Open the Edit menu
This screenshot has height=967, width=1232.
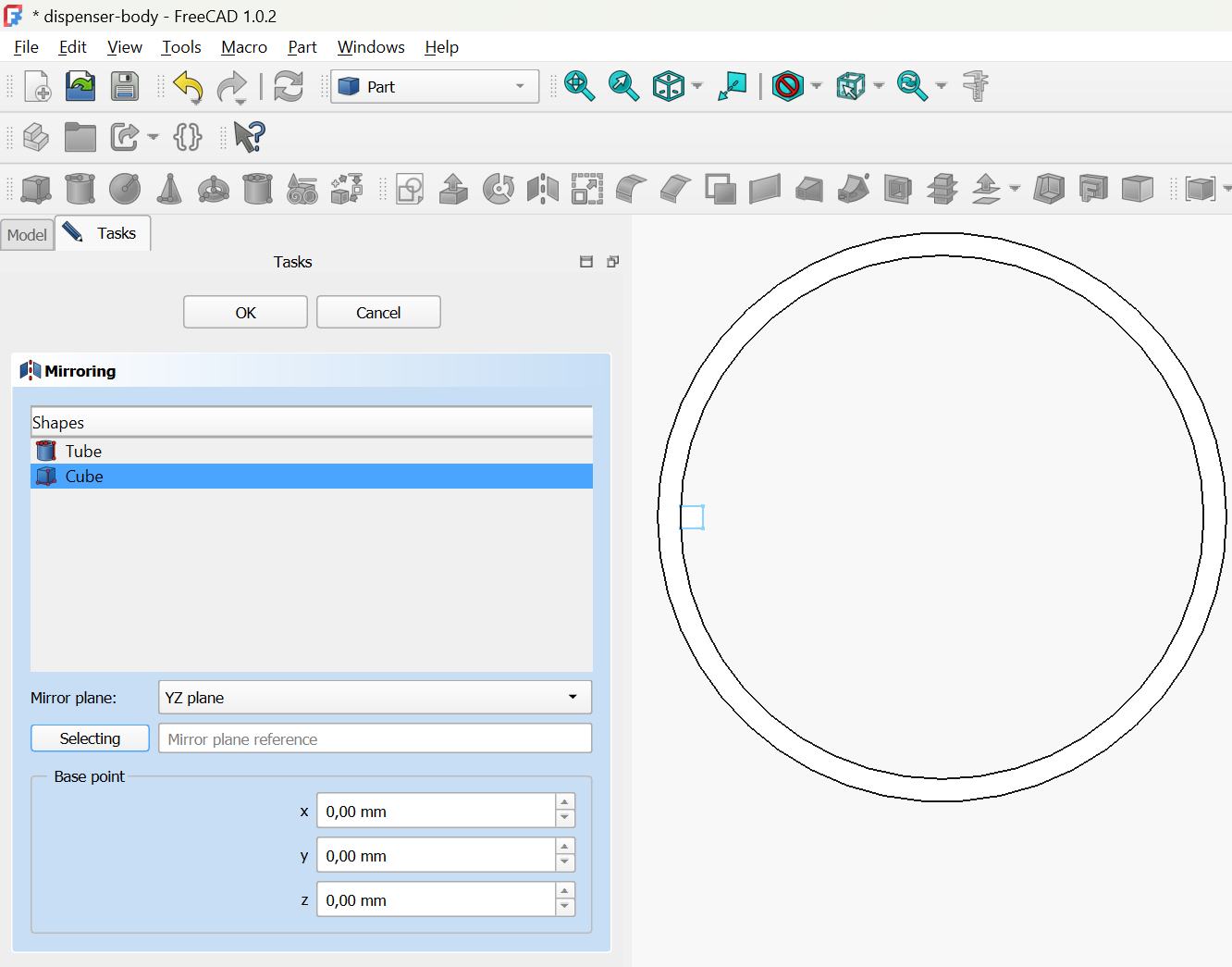pos(72,47)
